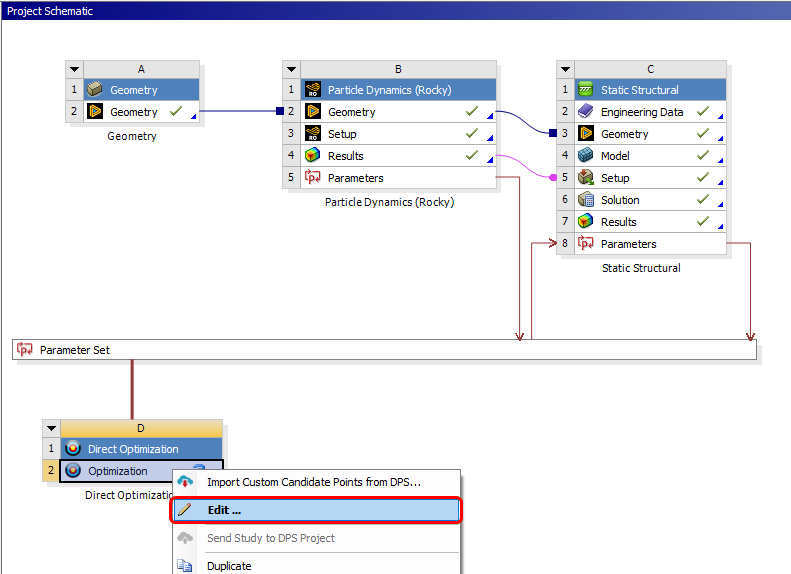Choose Edit from the context menu
This screenshot has width=791, height=574.
pyautogui.click(x=224, y=510)
